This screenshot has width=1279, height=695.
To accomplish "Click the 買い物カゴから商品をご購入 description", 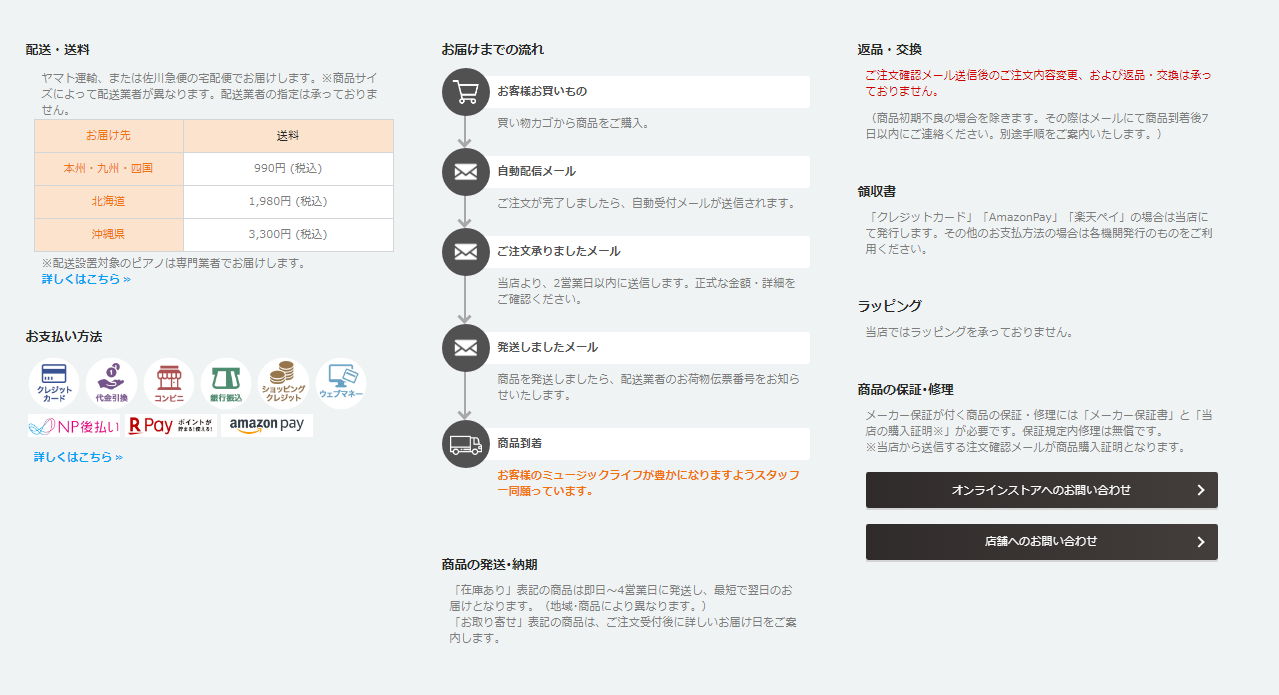I will pos(574,123).
